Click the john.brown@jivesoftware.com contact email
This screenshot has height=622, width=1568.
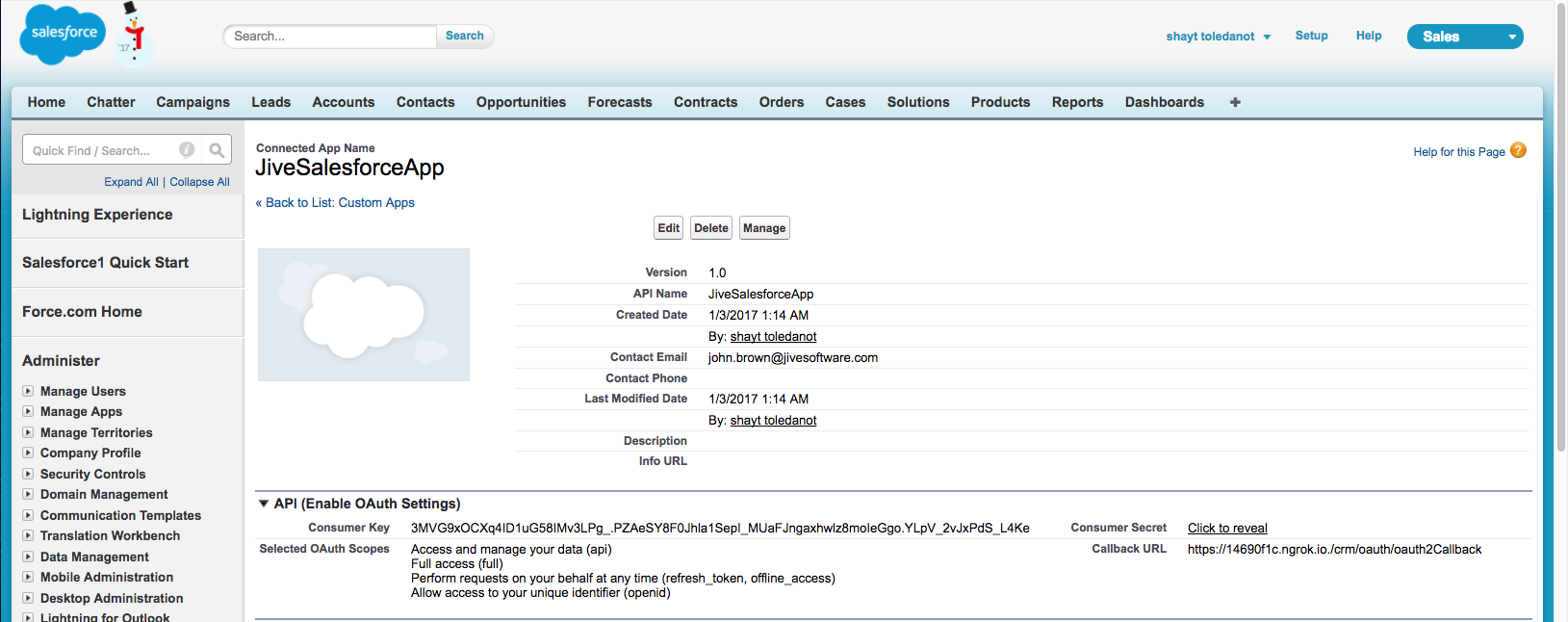793,357
